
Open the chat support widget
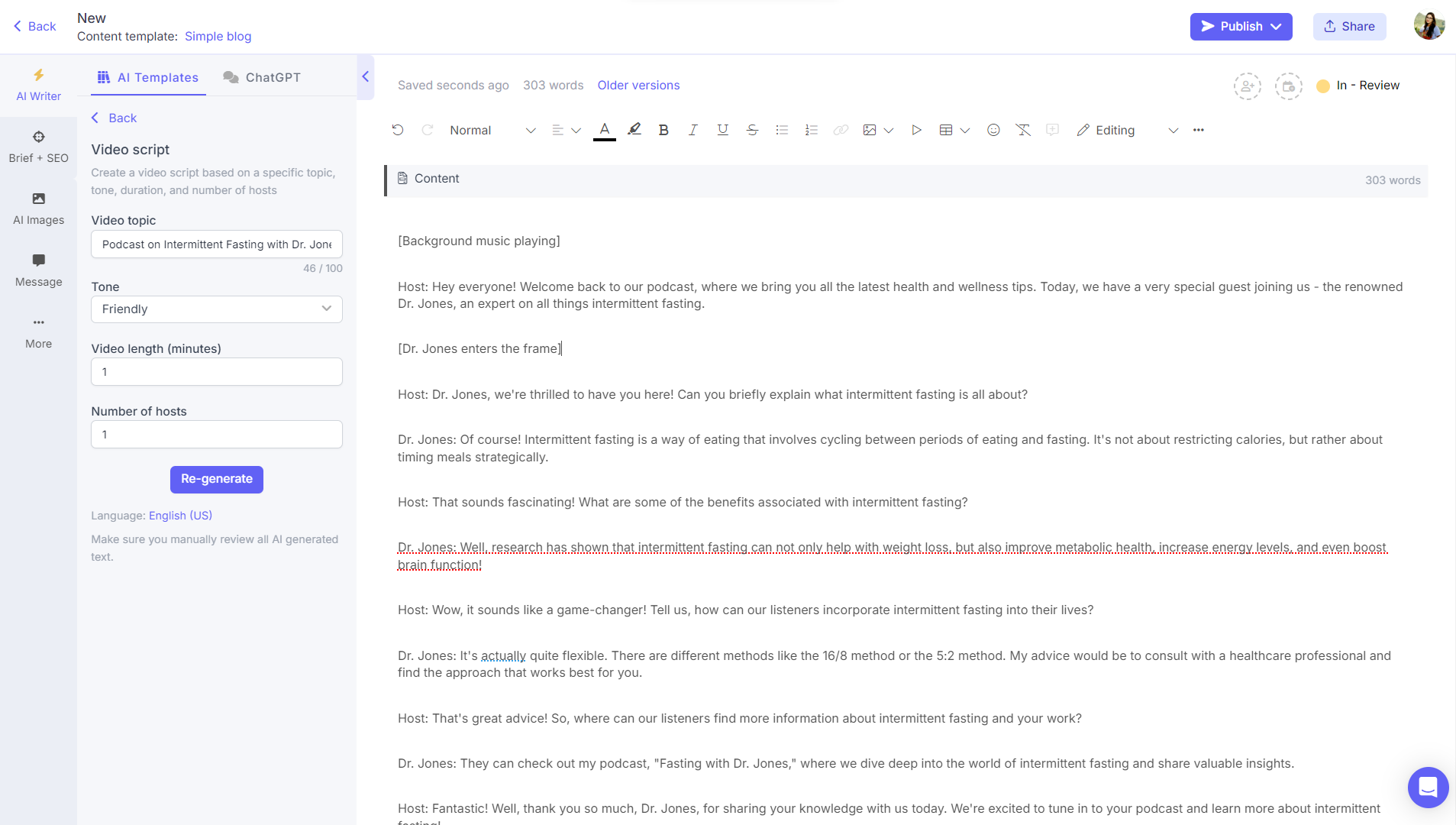click(x=1428, y=787)
